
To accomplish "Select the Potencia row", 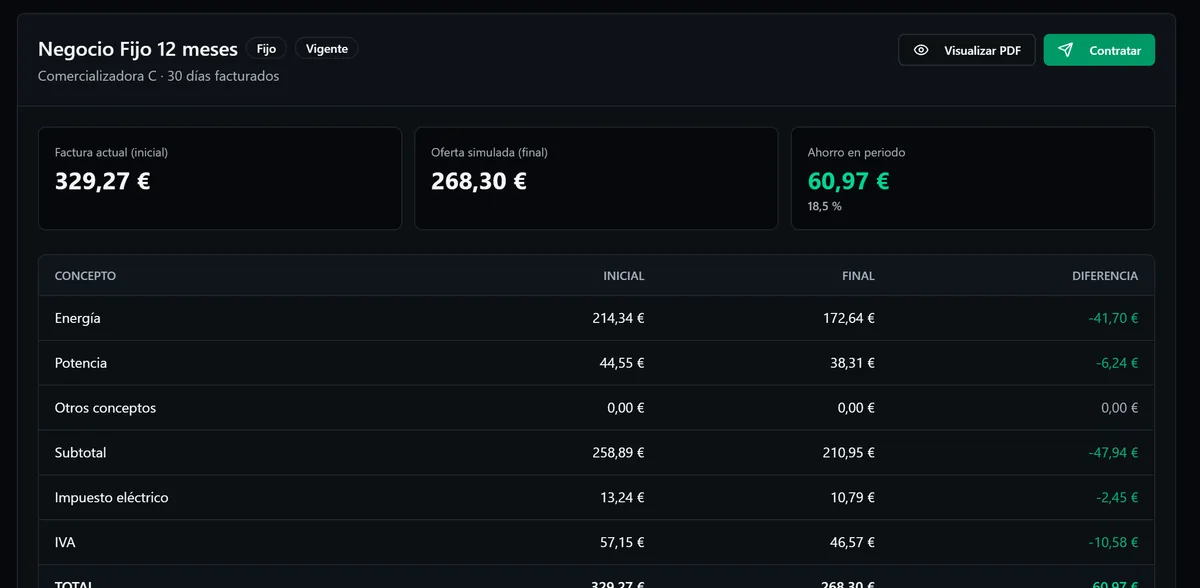I will 596,363.
